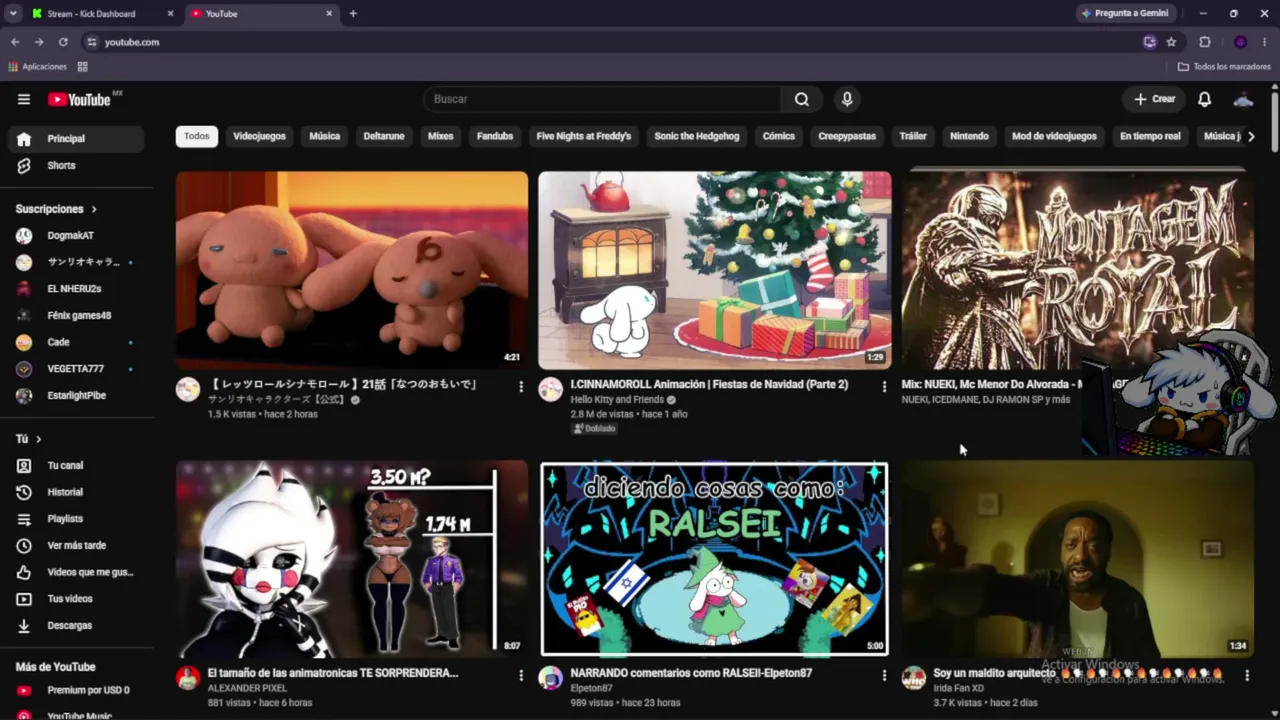Click the browser forward arrow
Viewport: 1280px width, 720px height.
point(39,42)
